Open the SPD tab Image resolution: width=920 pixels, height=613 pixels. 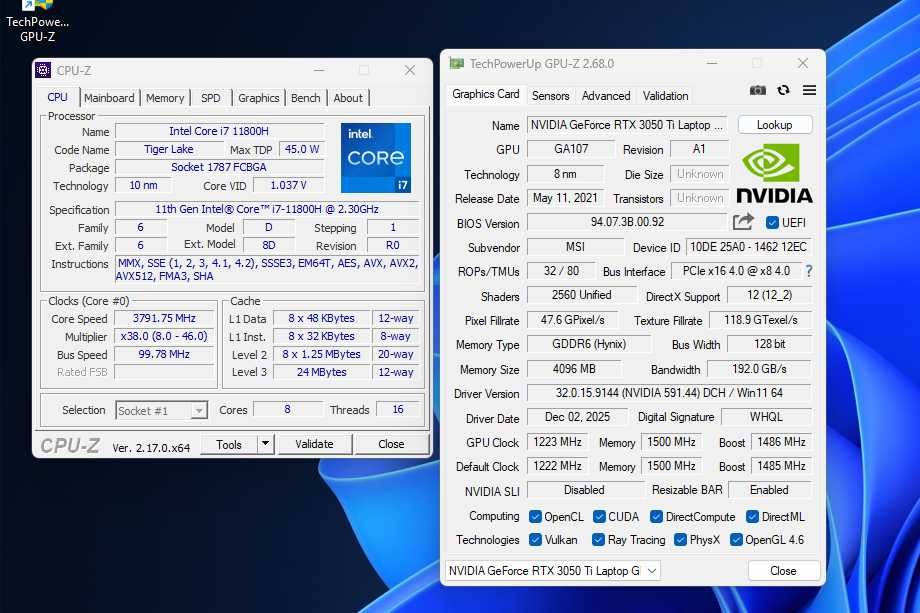tap(211, 98)
